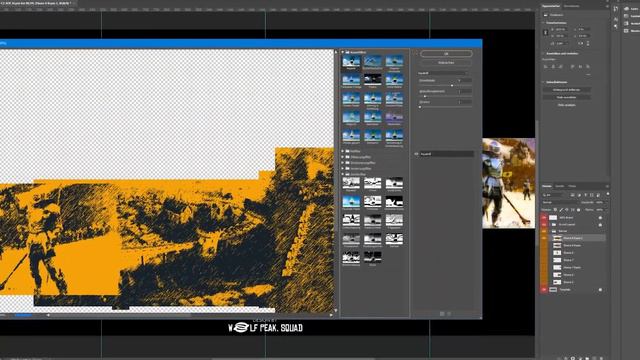The width and height of the screenshot is (640, 360).
Task: Filter layers by smart objects icon
Action: 598,195
